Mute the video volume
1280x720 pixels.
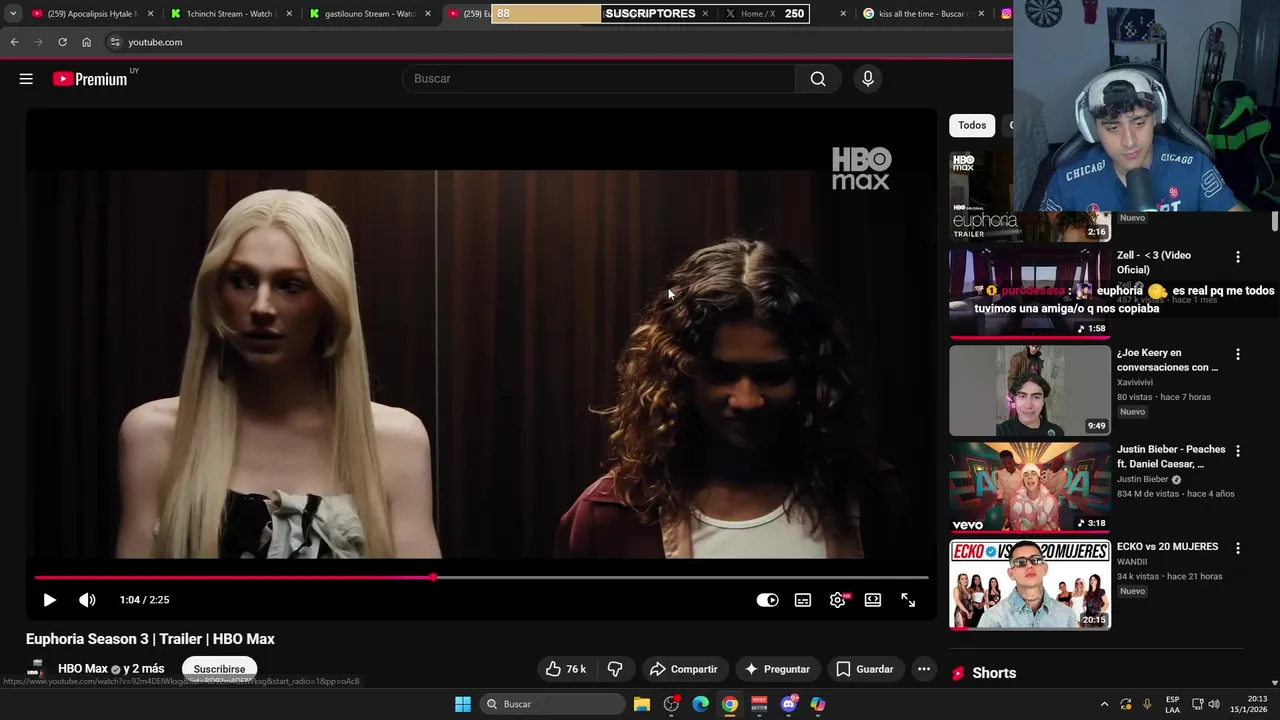click(87, 600)
